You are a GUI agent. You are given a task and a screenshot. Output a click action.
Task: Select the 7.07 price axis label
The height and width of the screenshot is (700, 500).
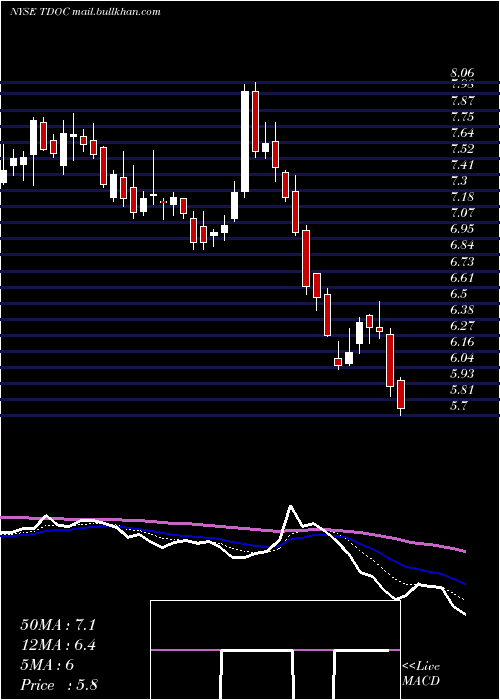pyautogui.click(x=462, y=212)
